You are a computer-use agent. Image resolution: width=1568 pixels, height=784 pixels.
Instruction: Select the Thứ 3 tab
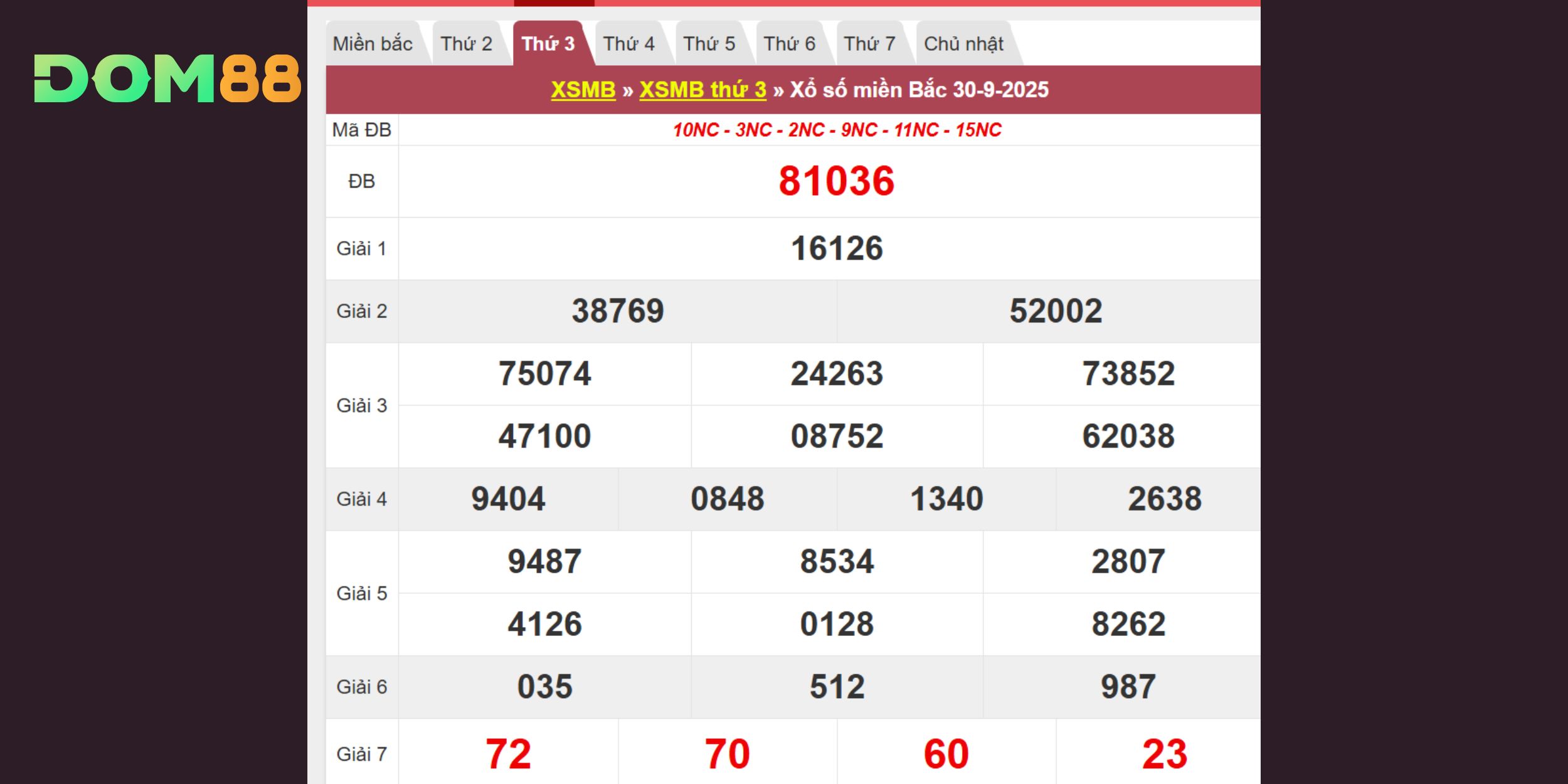coord(548,44)
